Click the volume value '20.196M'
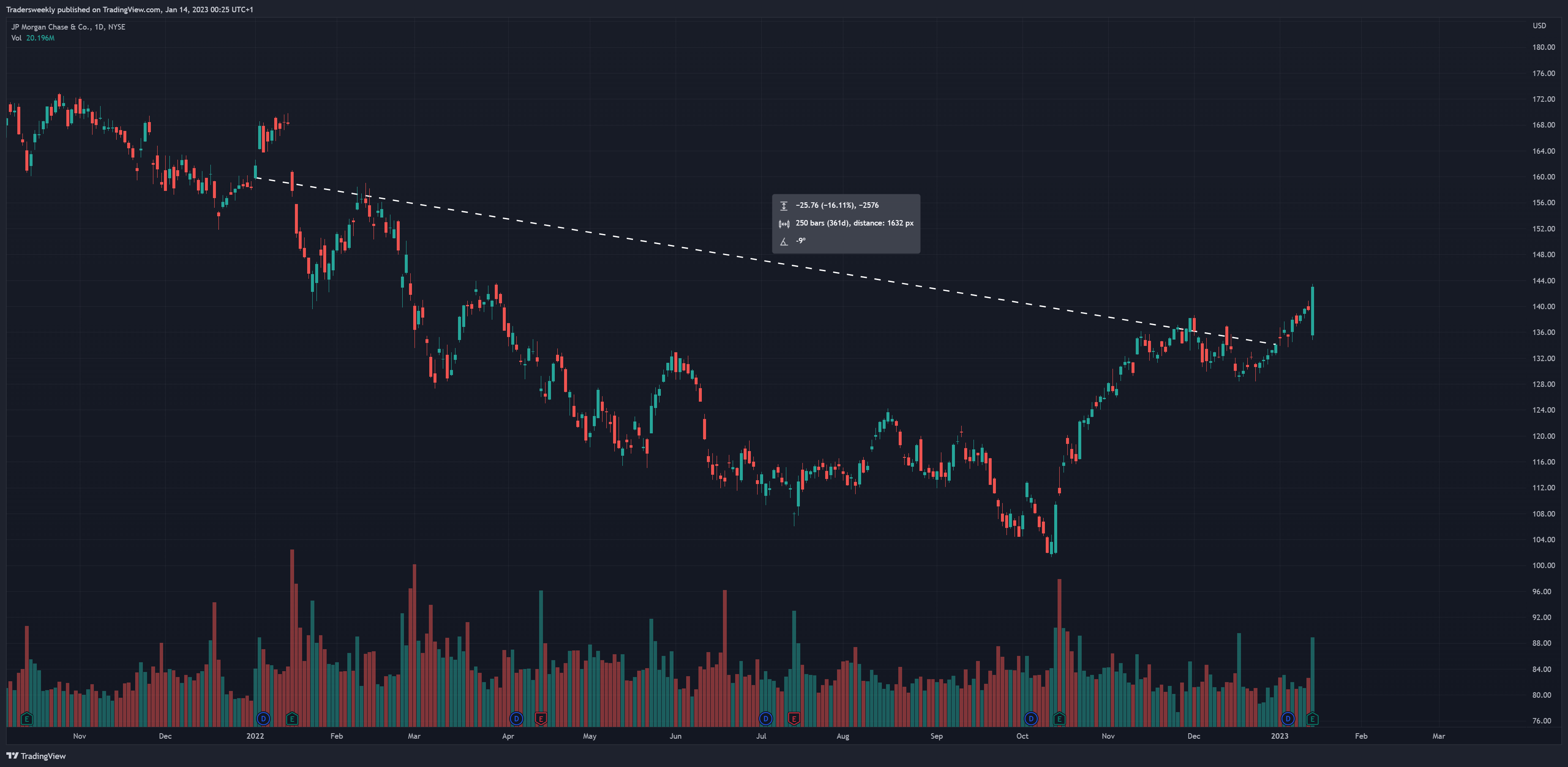Viewport: 1568px width, 767px height. pyautogui.click(x=40, y=38)
